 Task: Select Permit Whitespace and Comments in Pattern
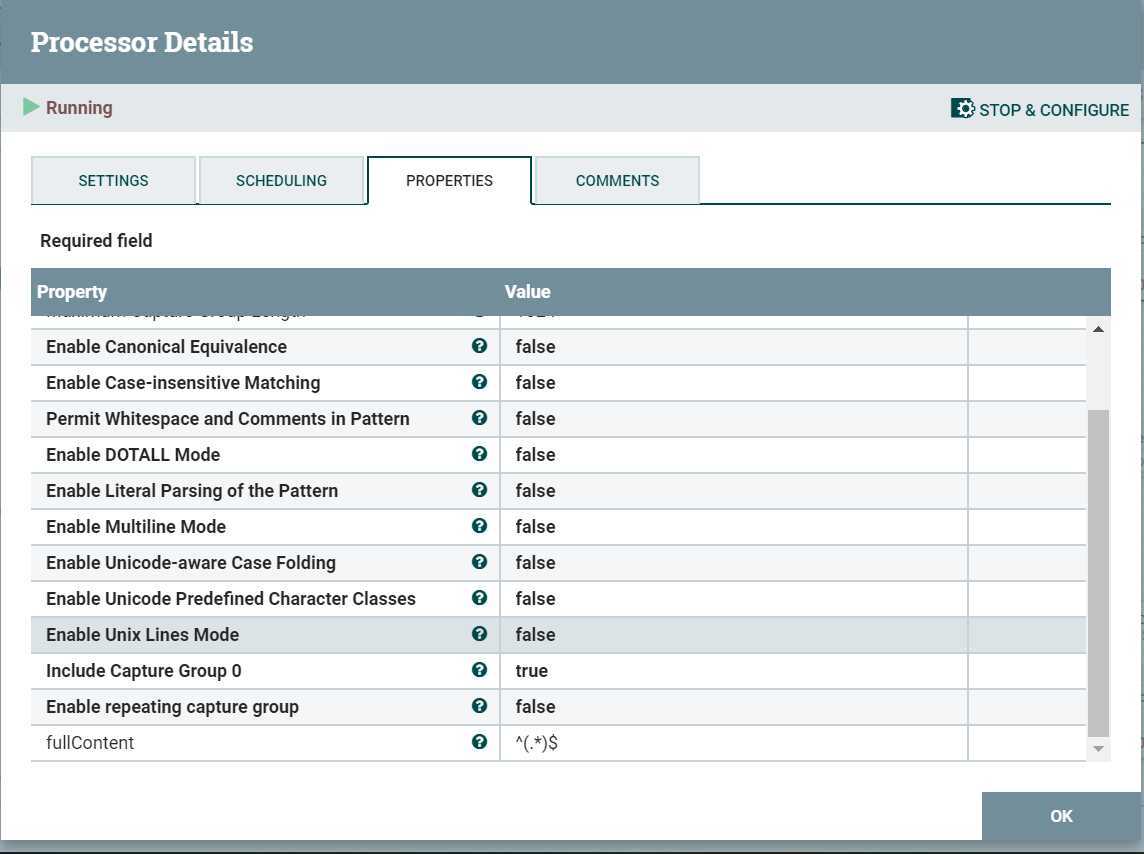[228, 419]
